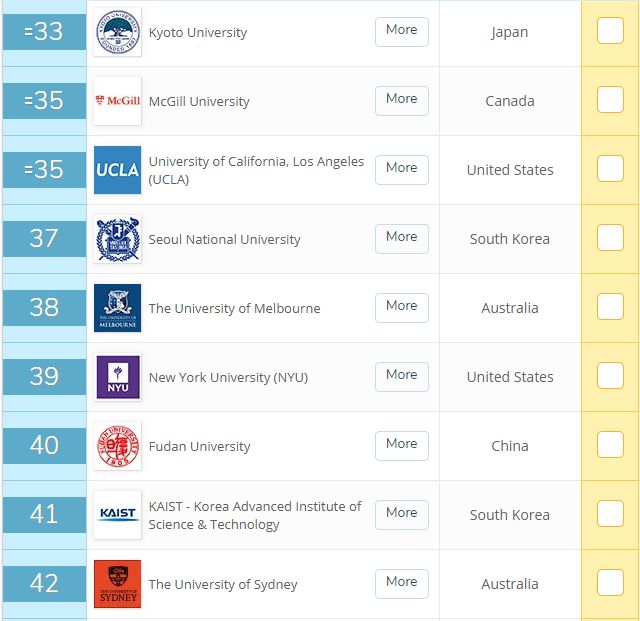Show More for KAIST
The width and height of the screenshot is (640, 621).
pos(401,514)
